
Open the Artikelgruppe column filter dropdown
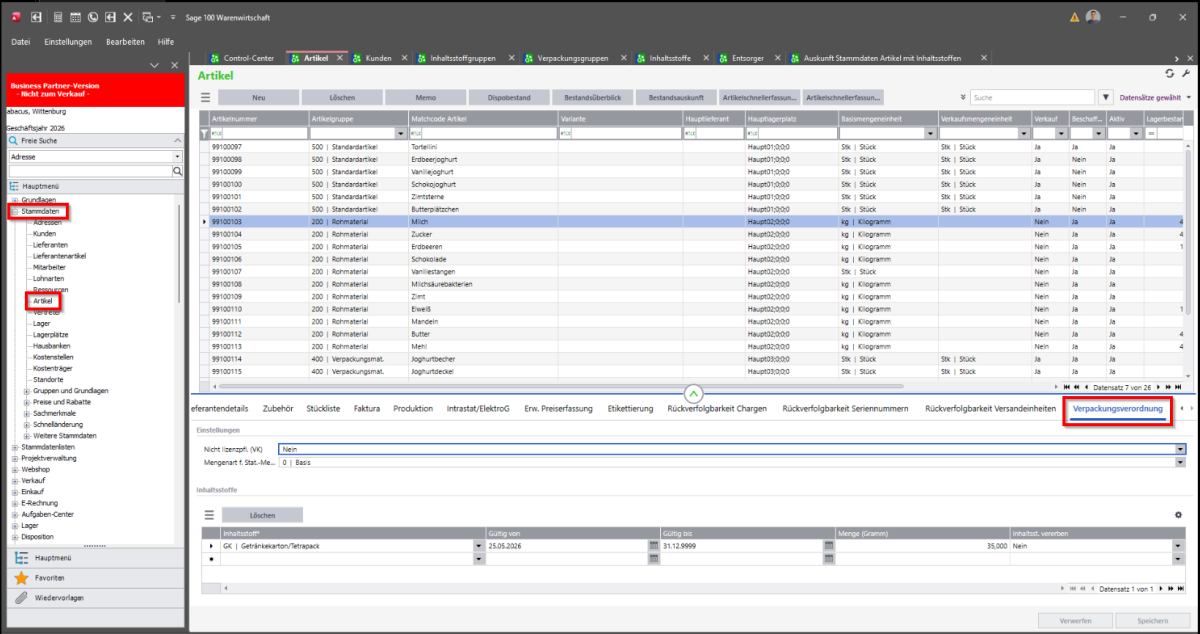pyautogui.click(x=399, y=133)
